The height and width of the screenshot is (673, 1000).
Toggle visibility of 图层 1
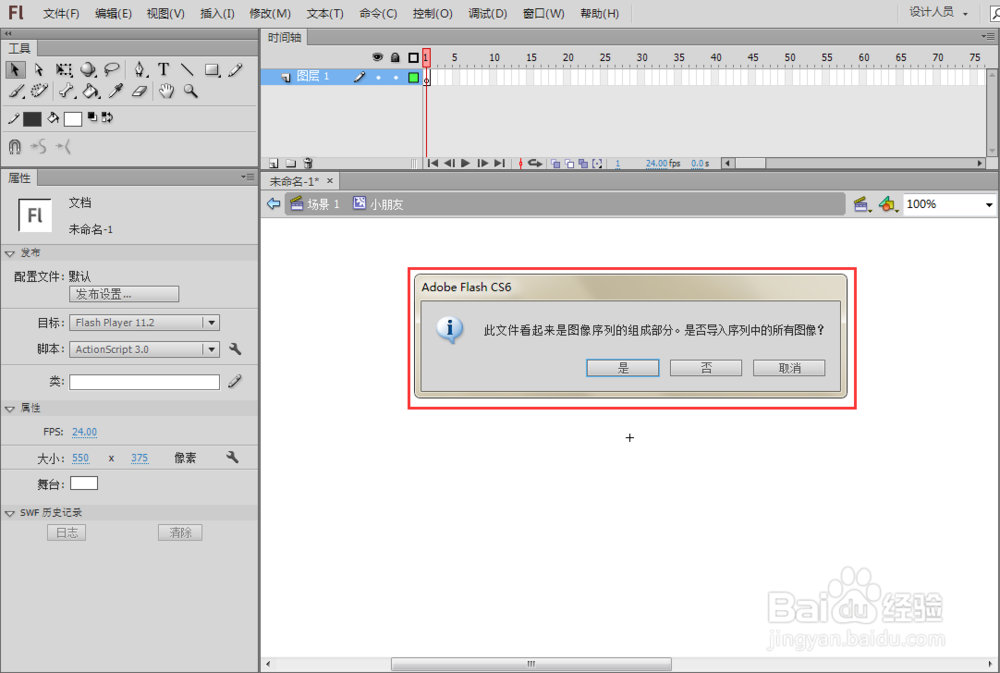[x=378, y=76]
